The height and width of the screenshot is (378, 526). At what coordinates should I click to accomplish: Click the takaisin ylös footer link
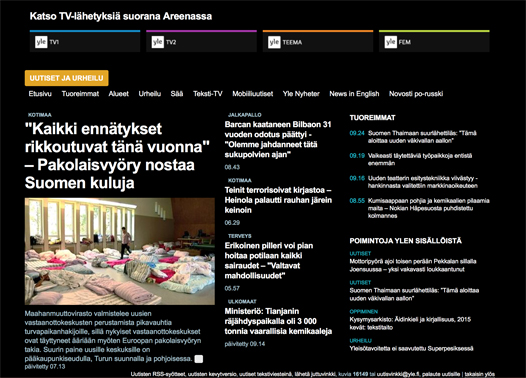[480, 374]
